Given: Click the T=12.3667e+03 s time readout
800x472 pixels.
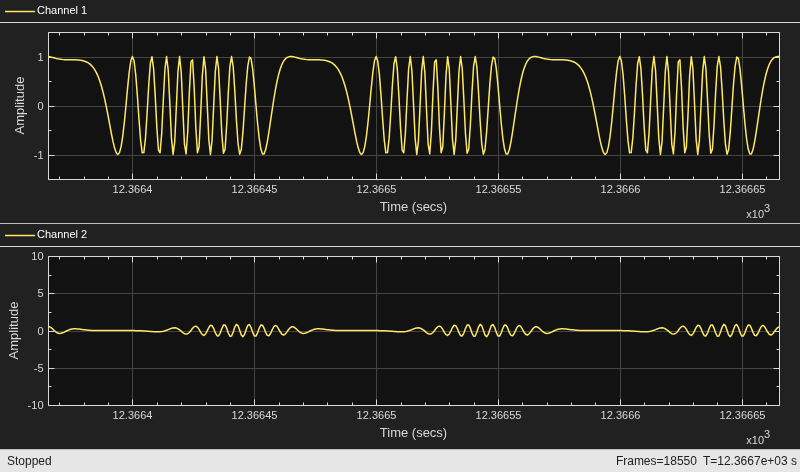Looking at the screenshot, I should pyautogui.click(x=749, y=461).
